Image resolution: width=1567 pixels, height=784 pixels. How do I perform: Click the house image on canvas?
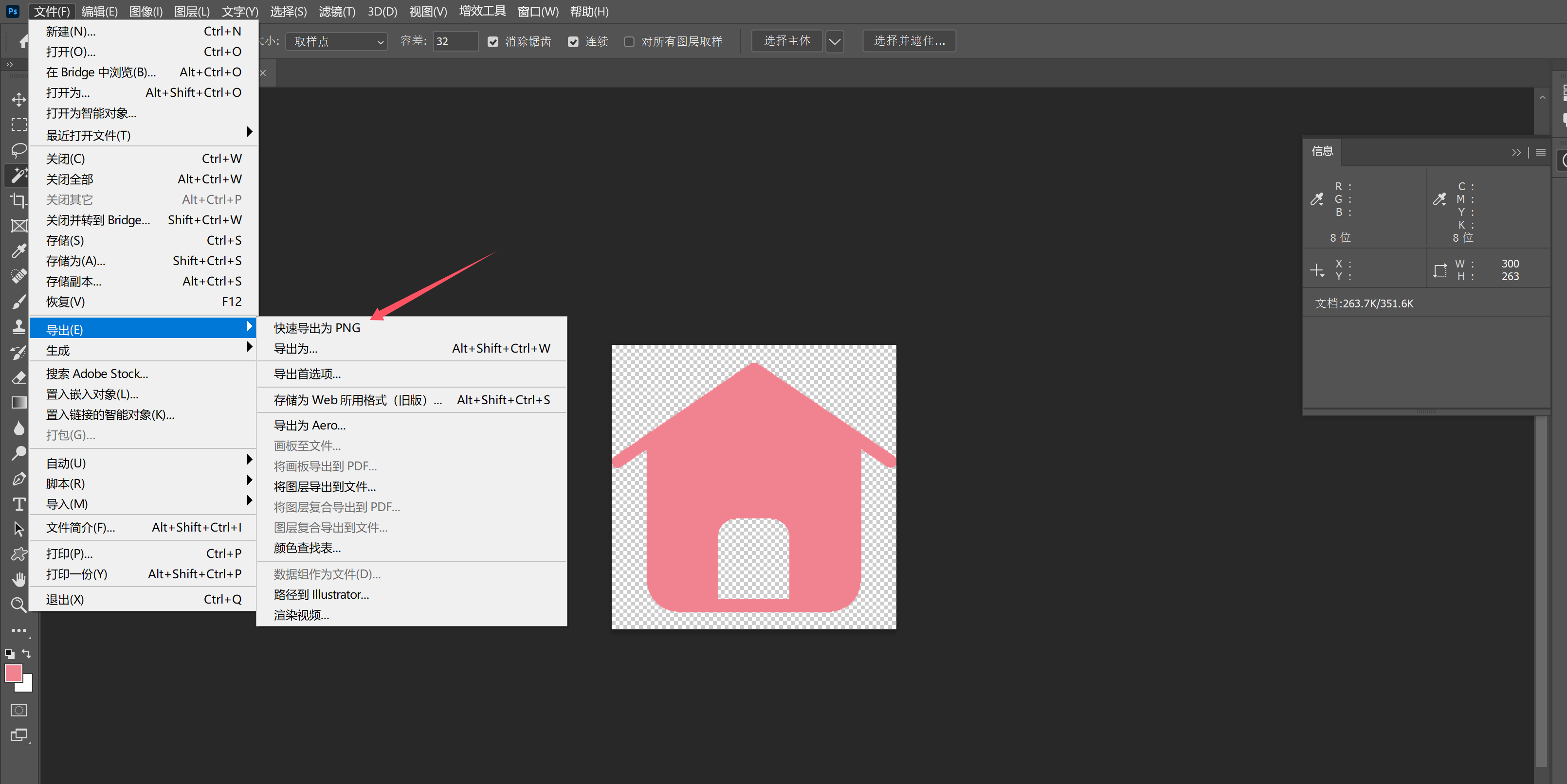(x=754, y=487)
